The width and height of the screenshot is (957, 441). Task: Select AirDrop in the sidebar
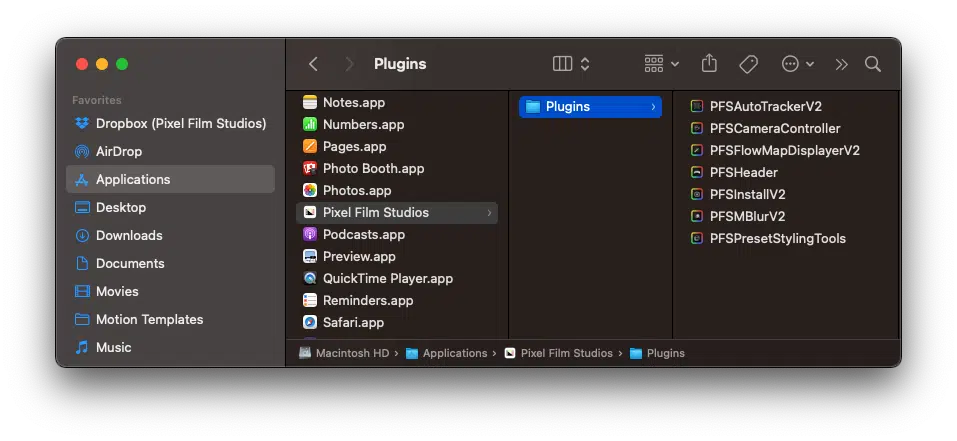click(170, 151)
